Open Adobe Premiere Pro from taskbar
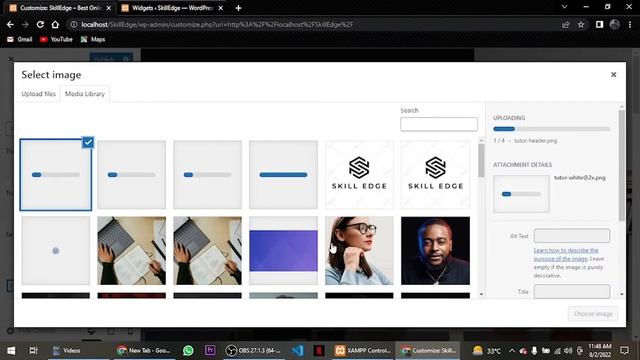640x360 pixels. 210,350
